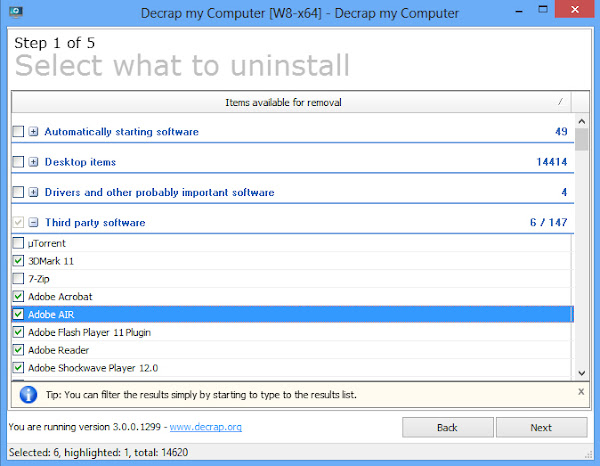Viewport: 600px width, 466px height.
Task: Select the 3DMark 11 list row
Action: [x=292, y=261]
